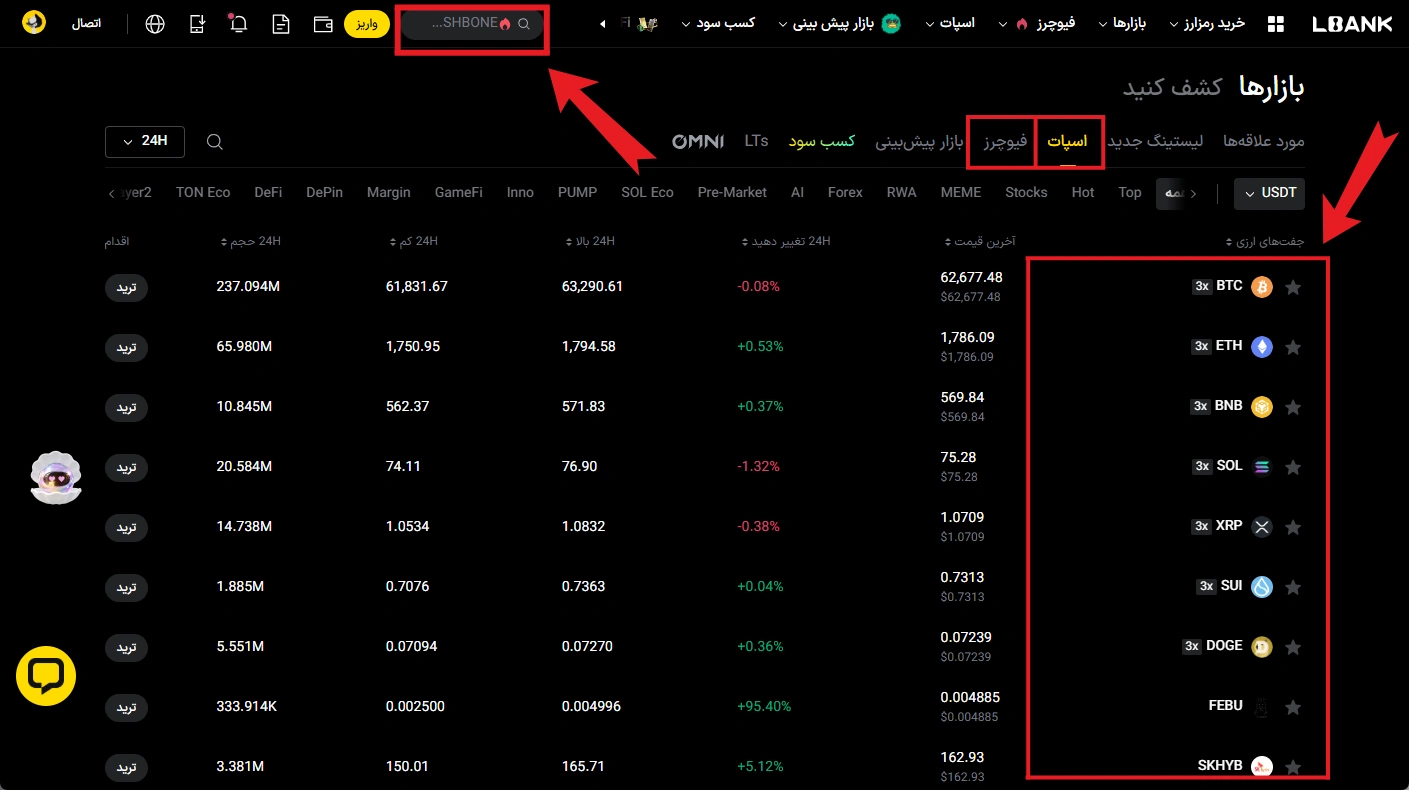Click the header search box showing SHBONE

click(472, 24)
